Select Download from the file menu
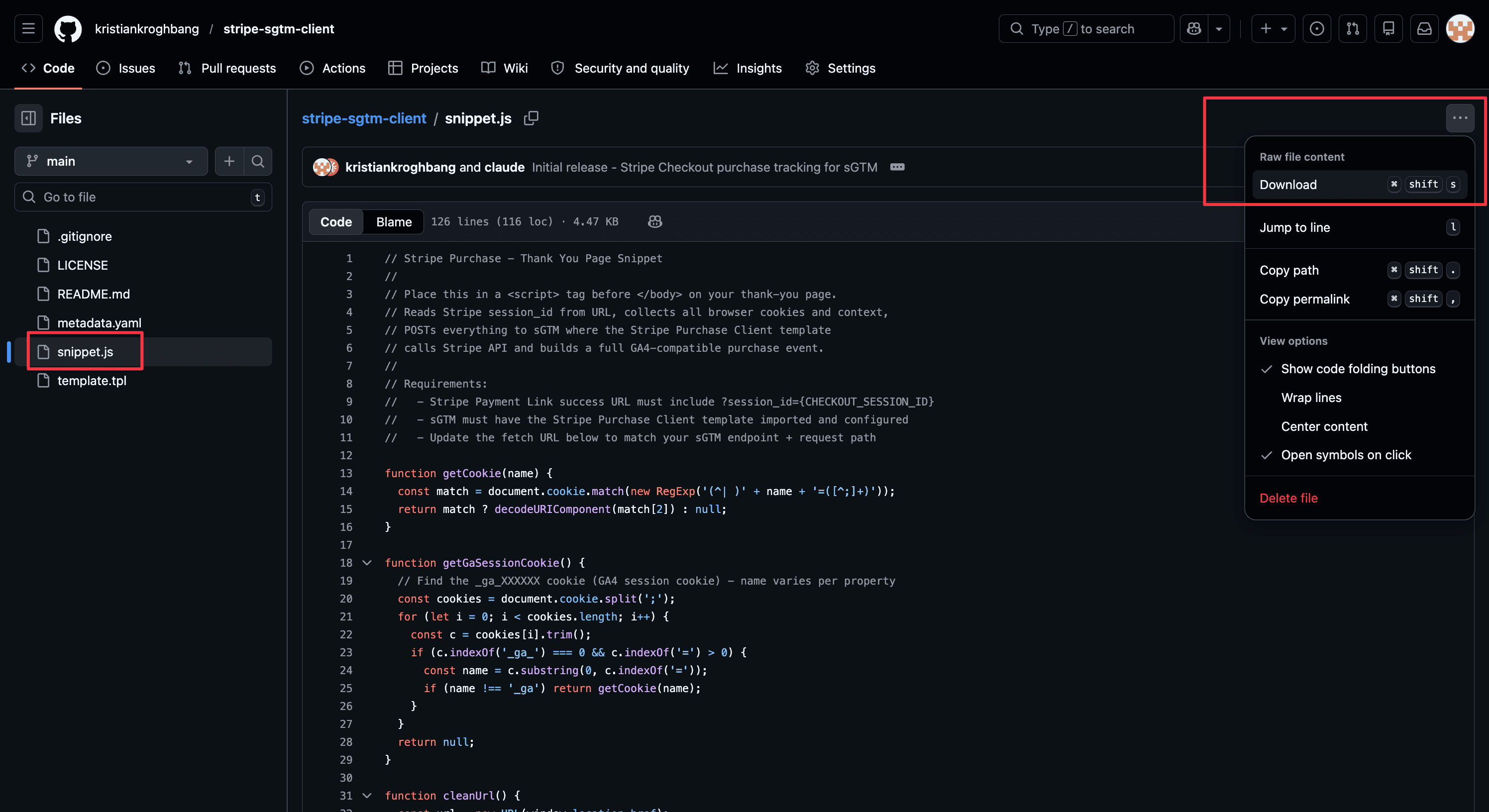The image size is (1489, 812). tap(1288, 185)
